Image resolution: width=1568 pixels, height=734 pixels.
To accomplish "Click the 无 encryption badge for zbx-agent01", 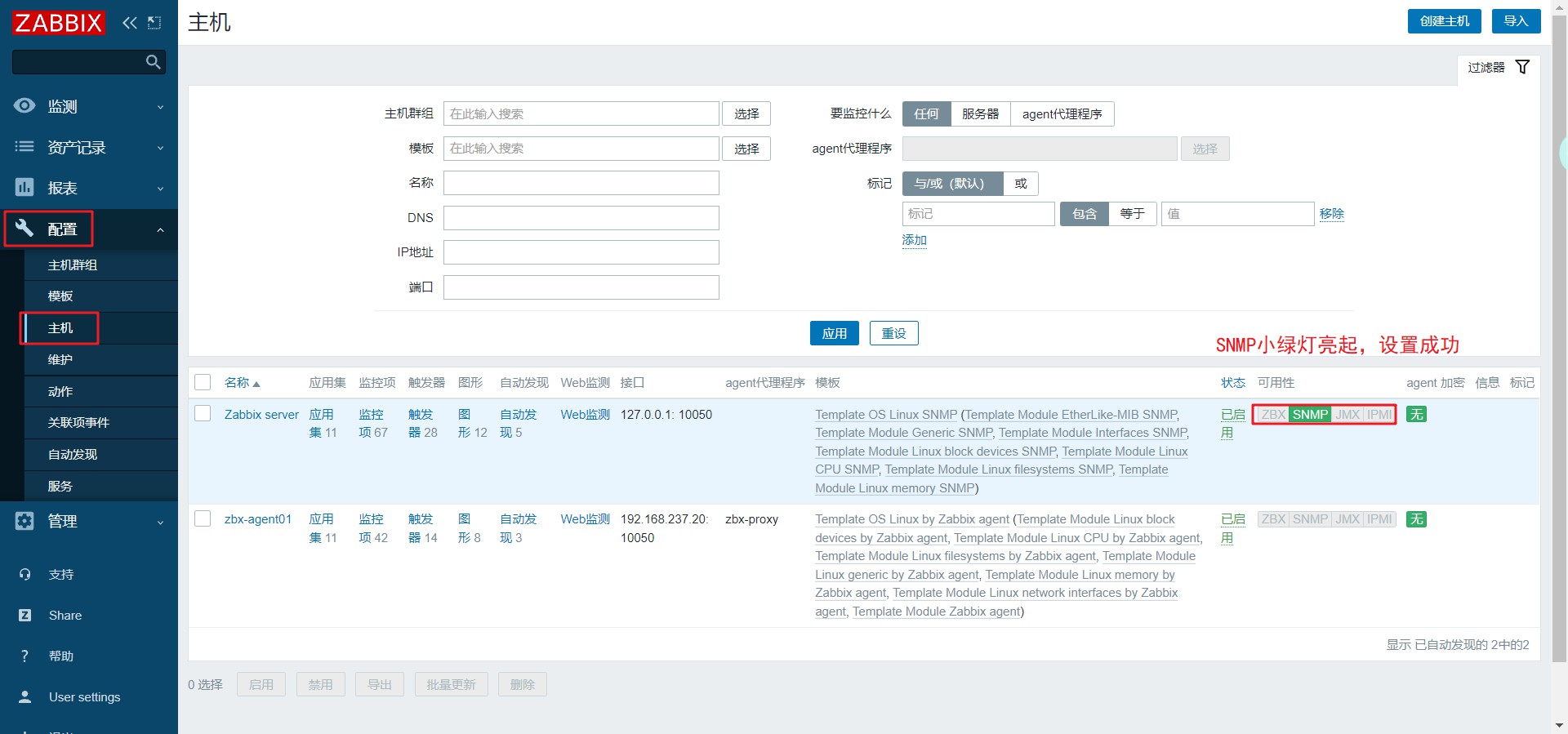I will pyautogui.click(x=1416, y=519).
